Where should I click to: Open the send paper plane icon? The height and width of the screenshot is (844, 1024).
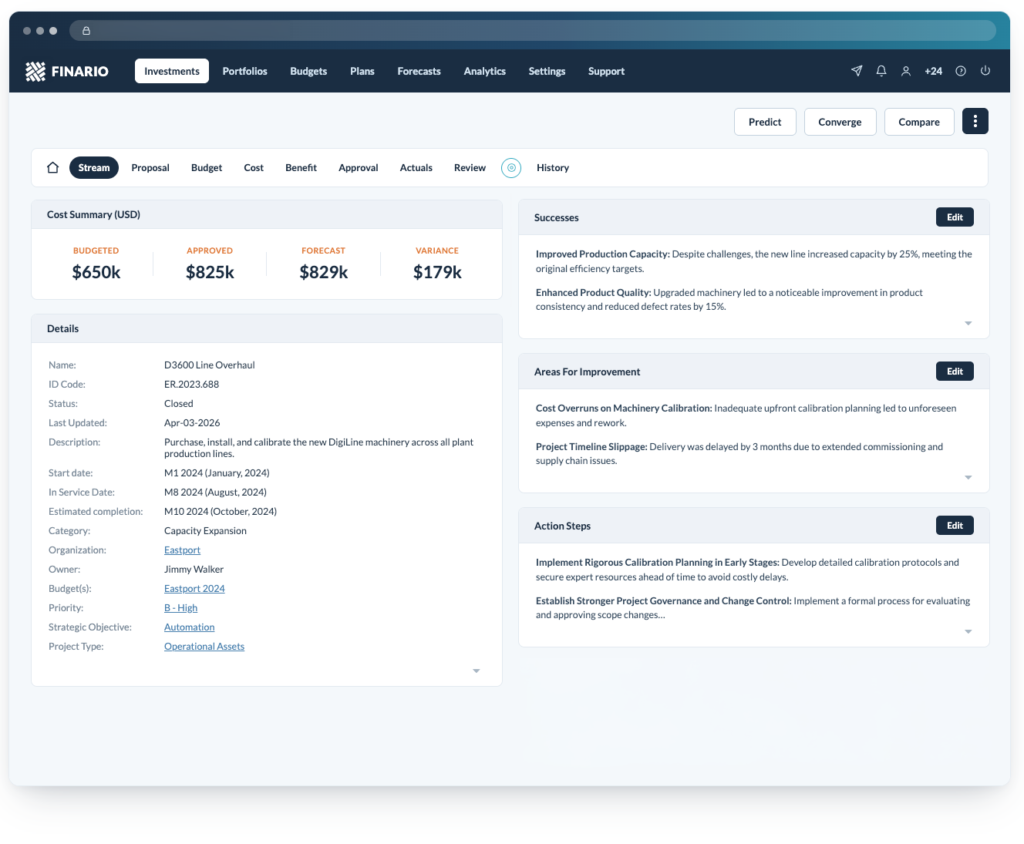[x=857, y=71]
